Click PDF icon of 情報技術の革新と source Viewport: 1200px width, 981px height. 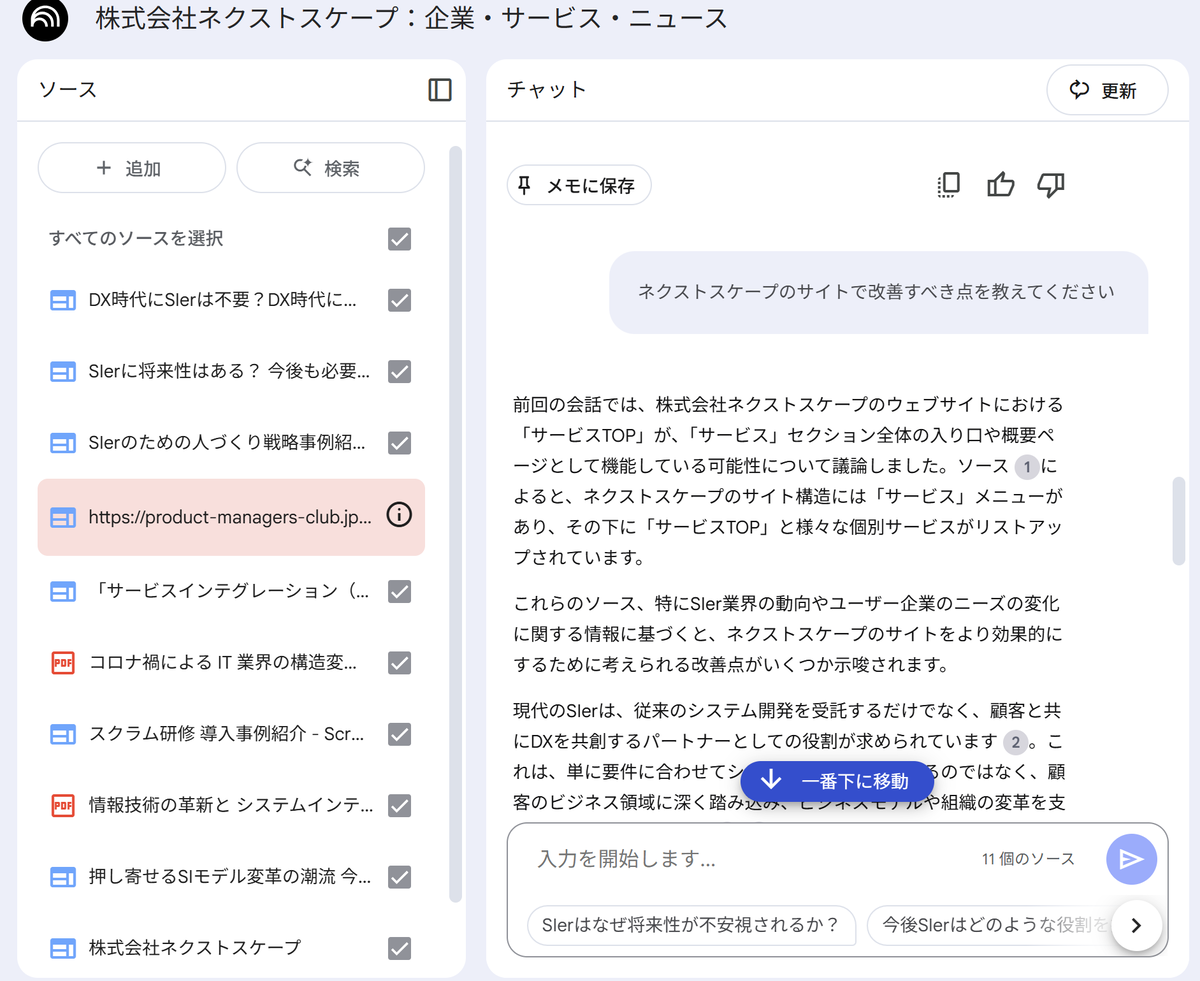pyautogui.click(x=63, y=805)
